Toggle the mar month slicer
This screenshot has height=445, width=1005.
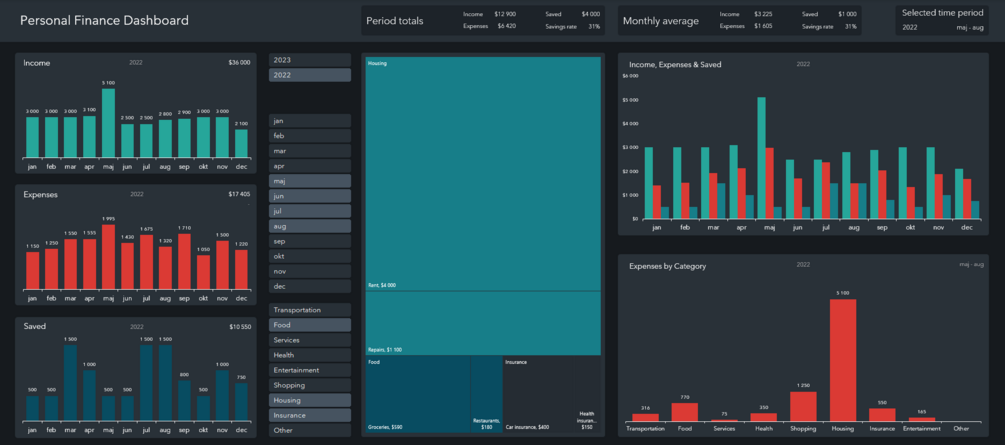coord(310,151)
